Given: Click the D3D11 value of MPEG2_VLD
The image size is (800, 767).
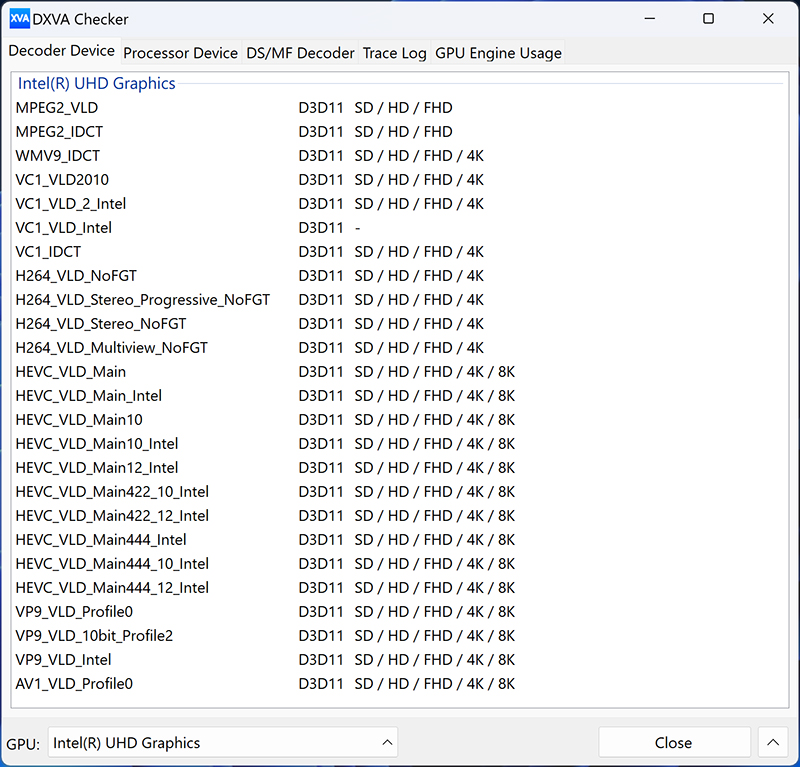Looking at the screenshot, I should [321, 108].
